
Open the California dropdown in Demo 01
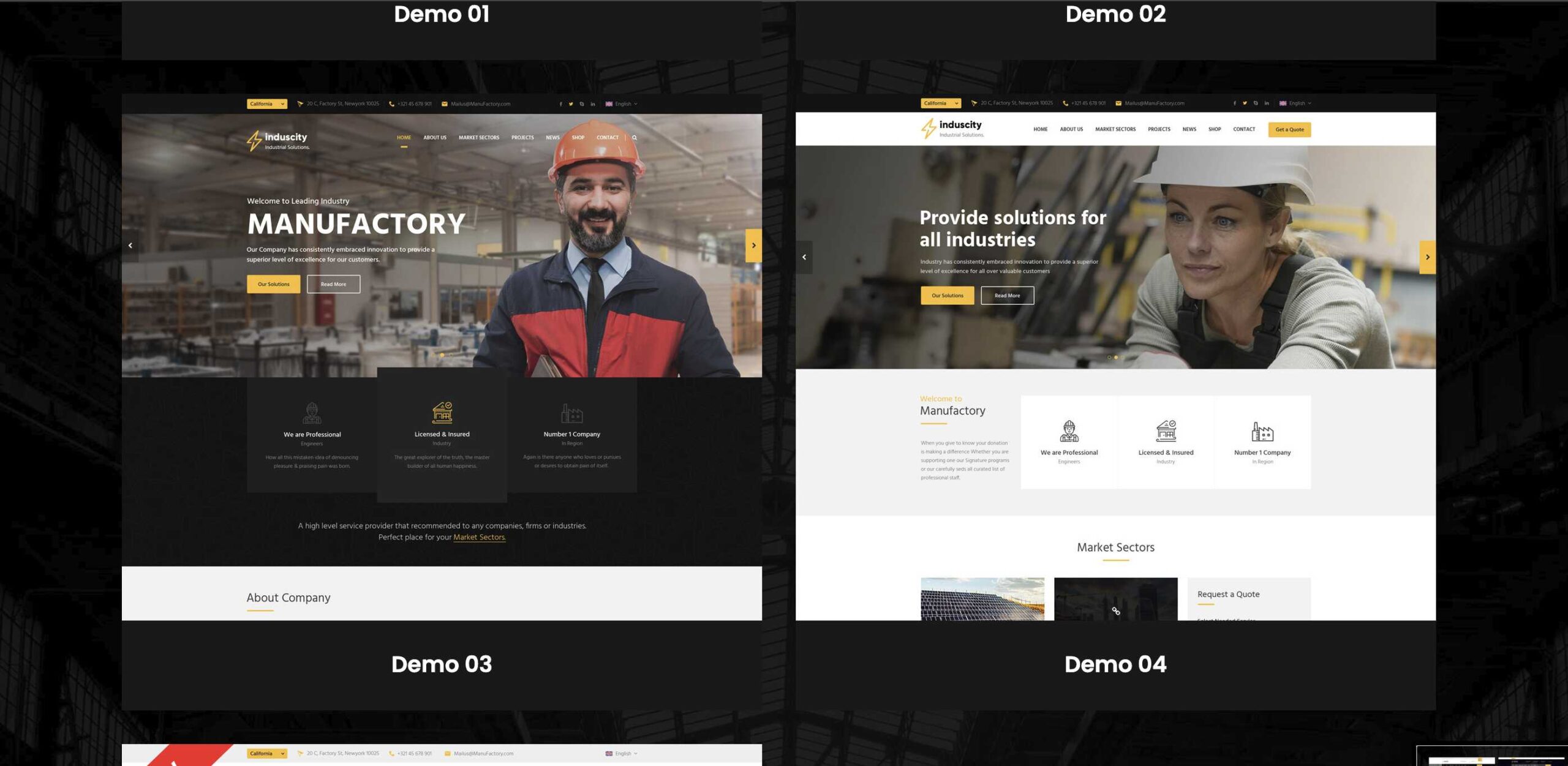click(x=267, y=104)
